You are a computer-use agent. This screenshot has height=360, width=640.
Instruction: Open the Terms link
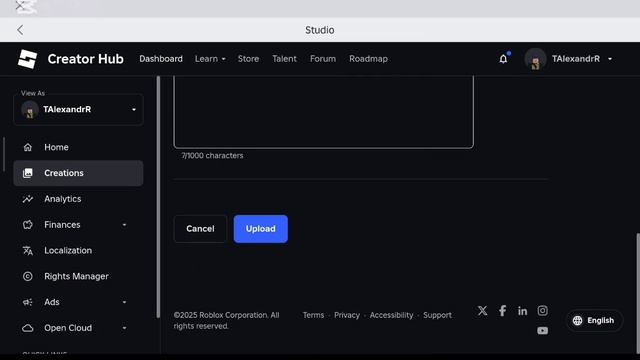coord(313,315)
